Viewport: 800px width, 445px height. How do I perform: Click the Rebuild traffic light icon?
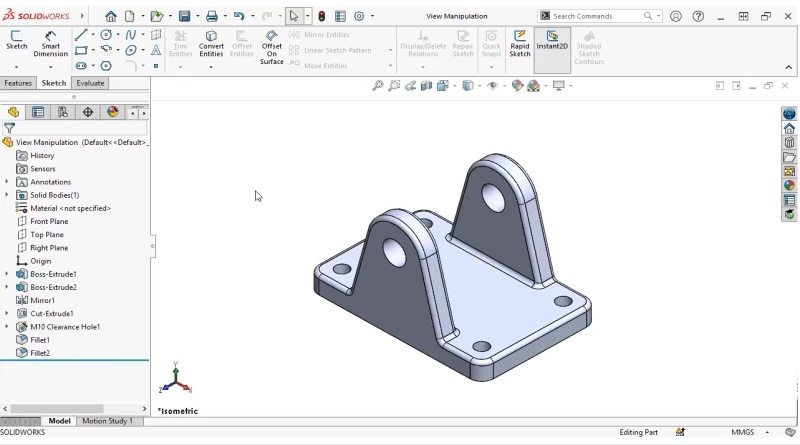tap(321, 16)
